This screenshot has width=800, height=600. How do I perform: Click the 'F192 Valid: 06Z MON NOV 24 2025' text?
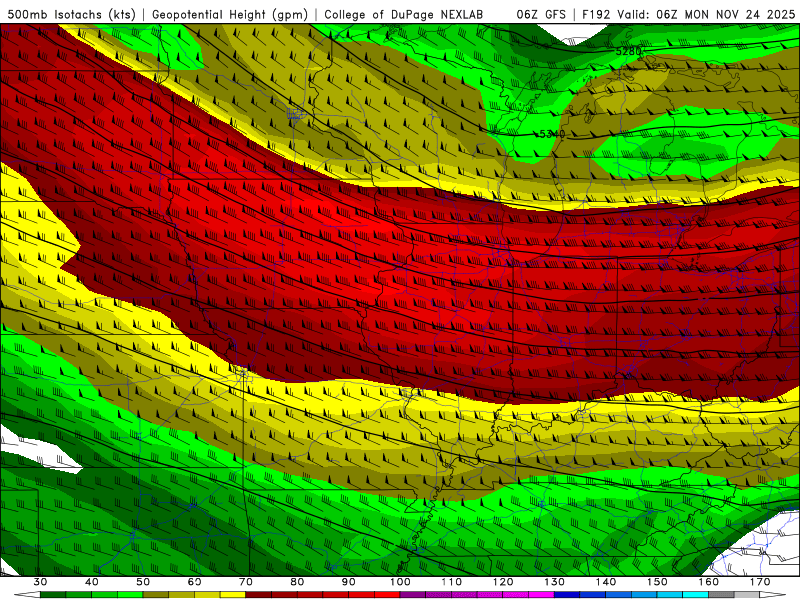(688, 14)
